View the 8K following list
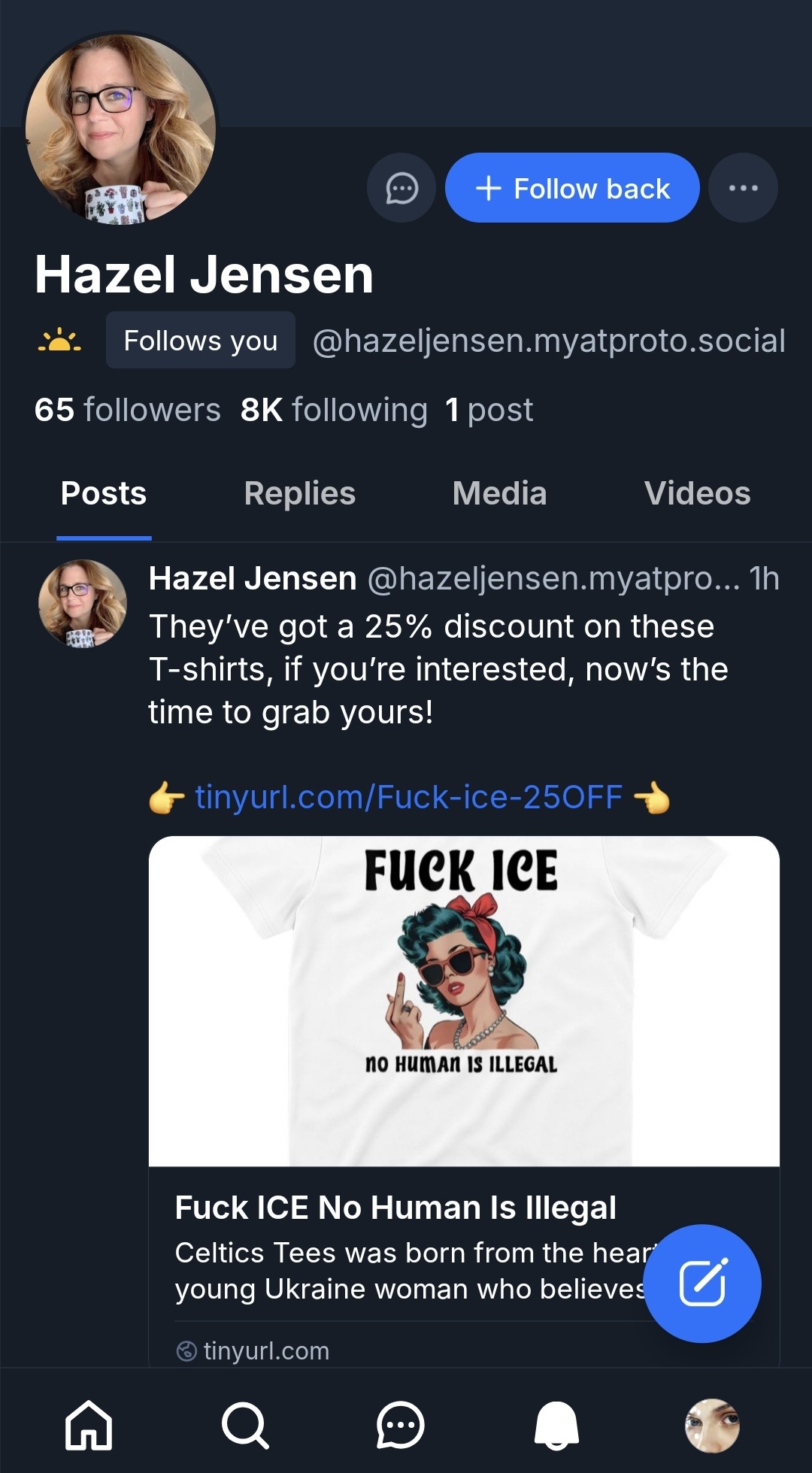This screenshot has width=812, height=1473. pos(334,410)
